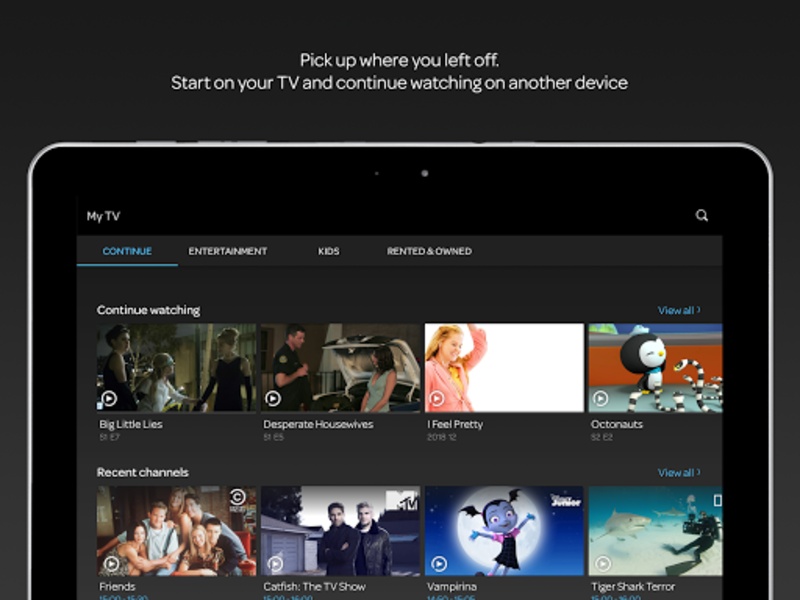The width and height of the screenshot is (800, 600).
Task: Click the 'Tiger Shark Terror' title text
Action: (x=633, y=587)
